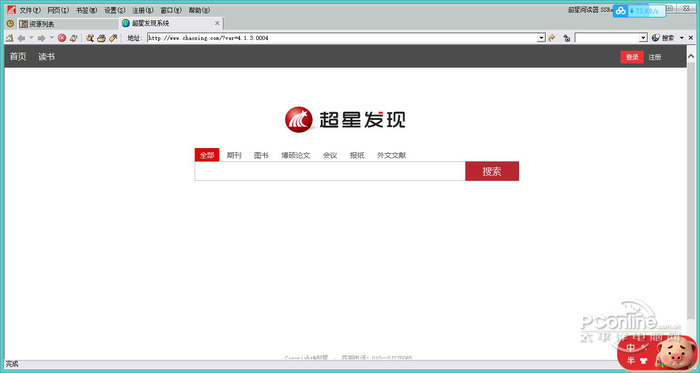The image size is (700, 373).
Task: Select the 全部 search category tab
Action: (x=207, y=155)
